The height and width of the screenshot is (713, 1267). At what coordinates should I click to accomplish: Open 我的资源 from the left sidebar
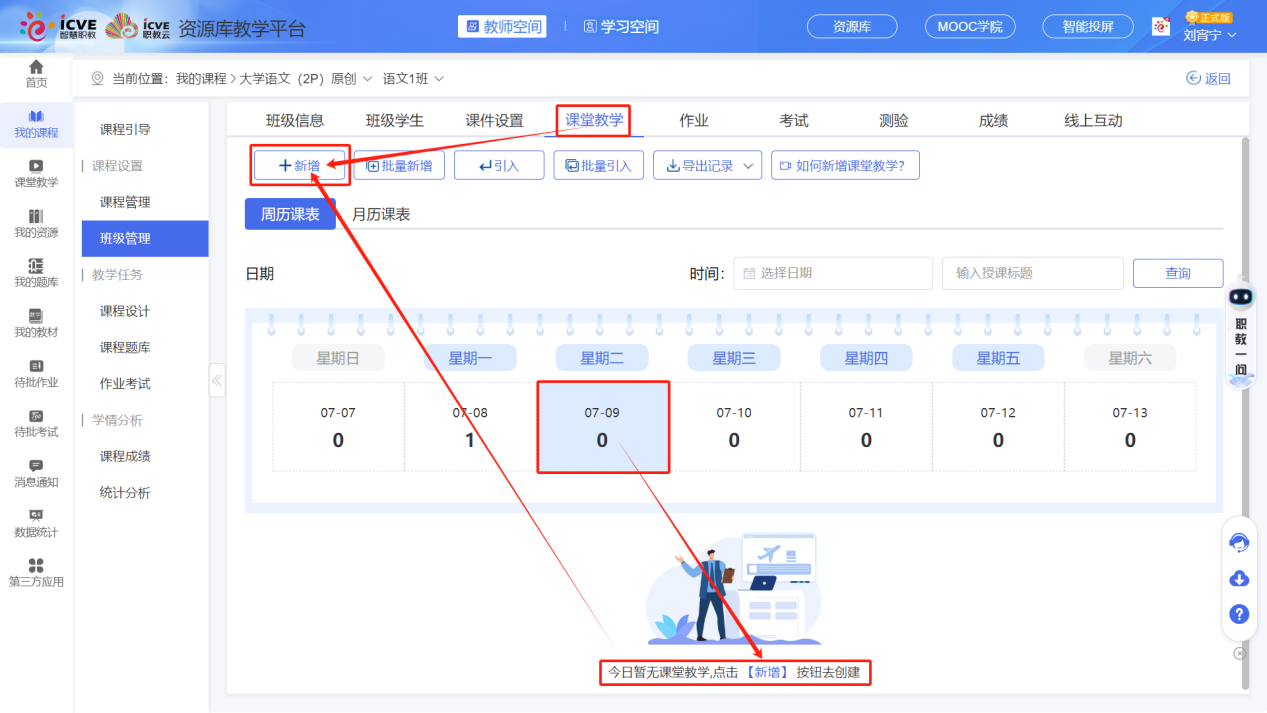tap(36, 222)
